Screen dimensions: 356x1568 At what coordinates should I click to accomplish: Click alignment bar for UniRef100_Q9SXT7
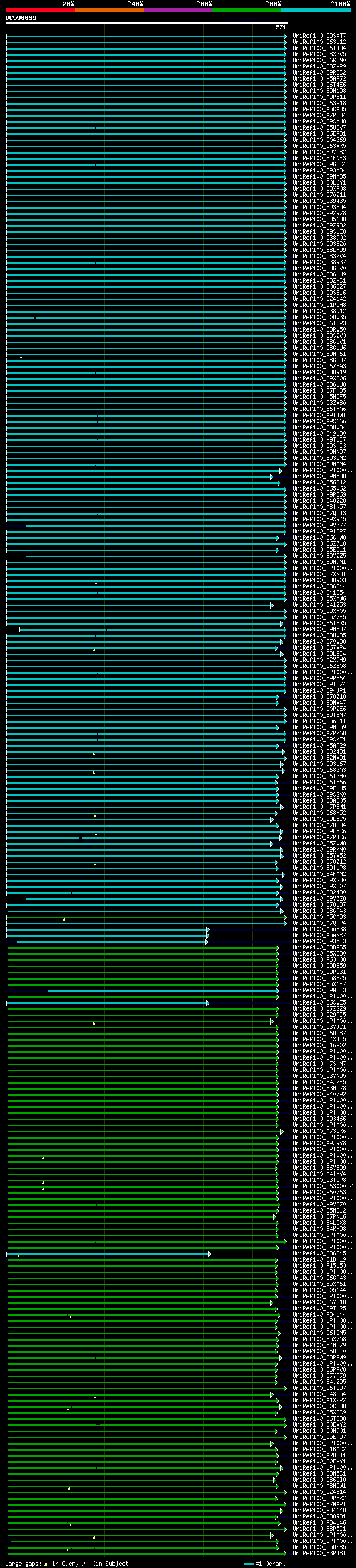pyautogui.click(x=146, y=36)
